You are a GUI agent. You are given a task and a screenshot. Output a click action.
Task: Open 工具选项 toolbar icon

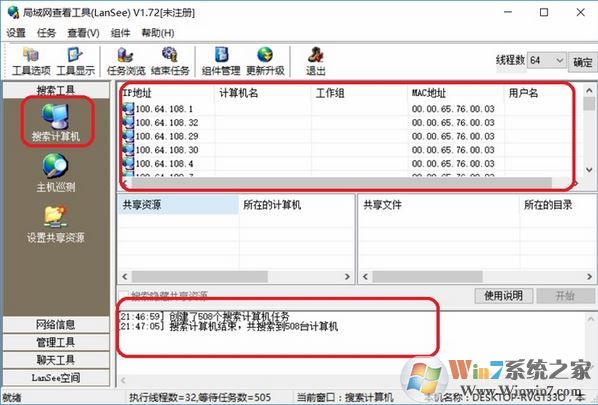pos(31,61)
